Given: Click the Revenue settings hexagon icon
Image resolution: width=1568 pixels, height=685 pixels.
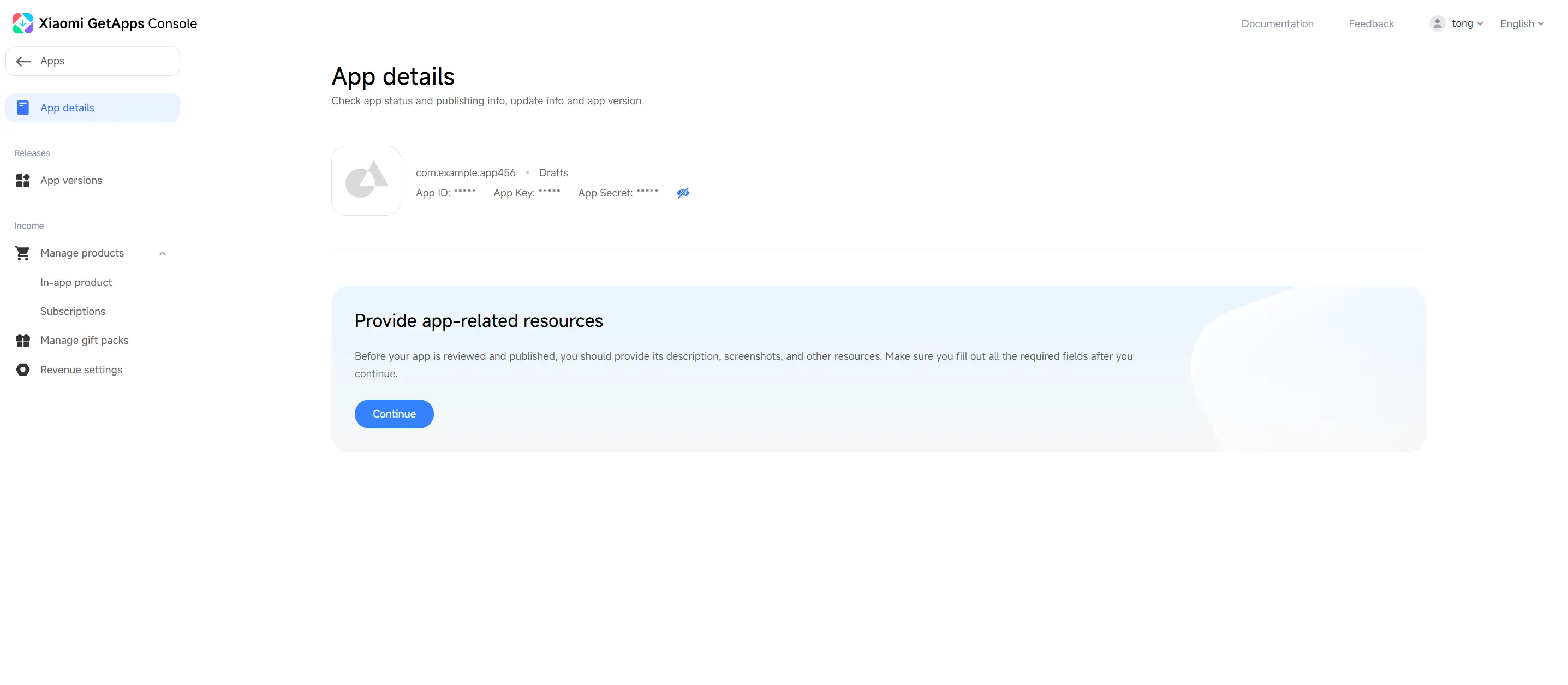Looking at the screenshot, I should pyautogui.click(x=22, y=370).
